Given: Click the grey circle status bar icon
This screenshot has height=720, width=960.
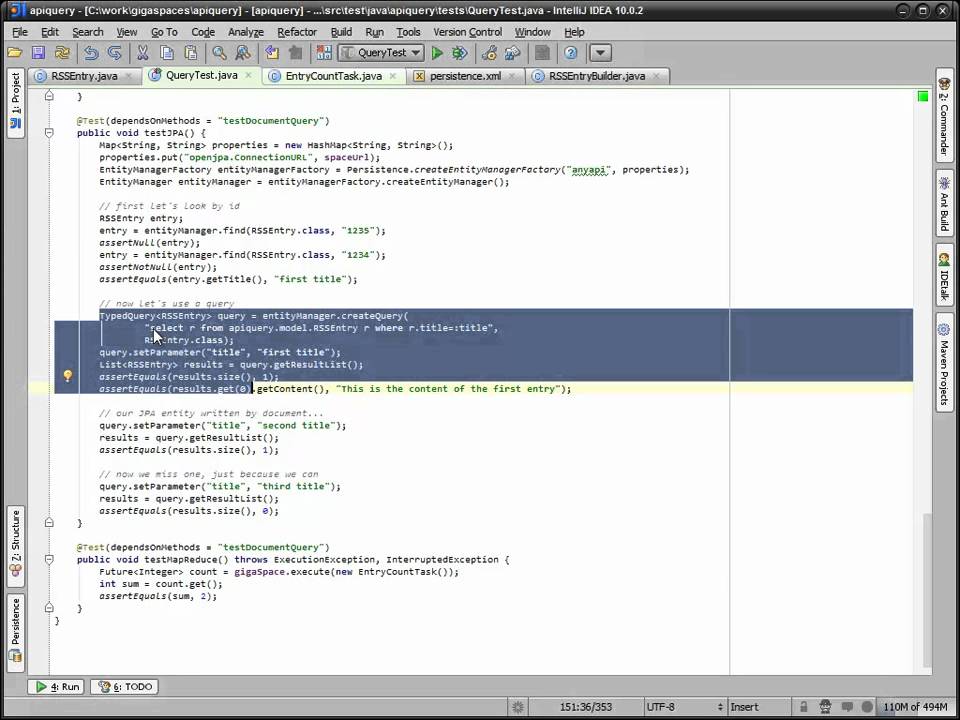Looking at the screenshot, I should coord(867,707).
